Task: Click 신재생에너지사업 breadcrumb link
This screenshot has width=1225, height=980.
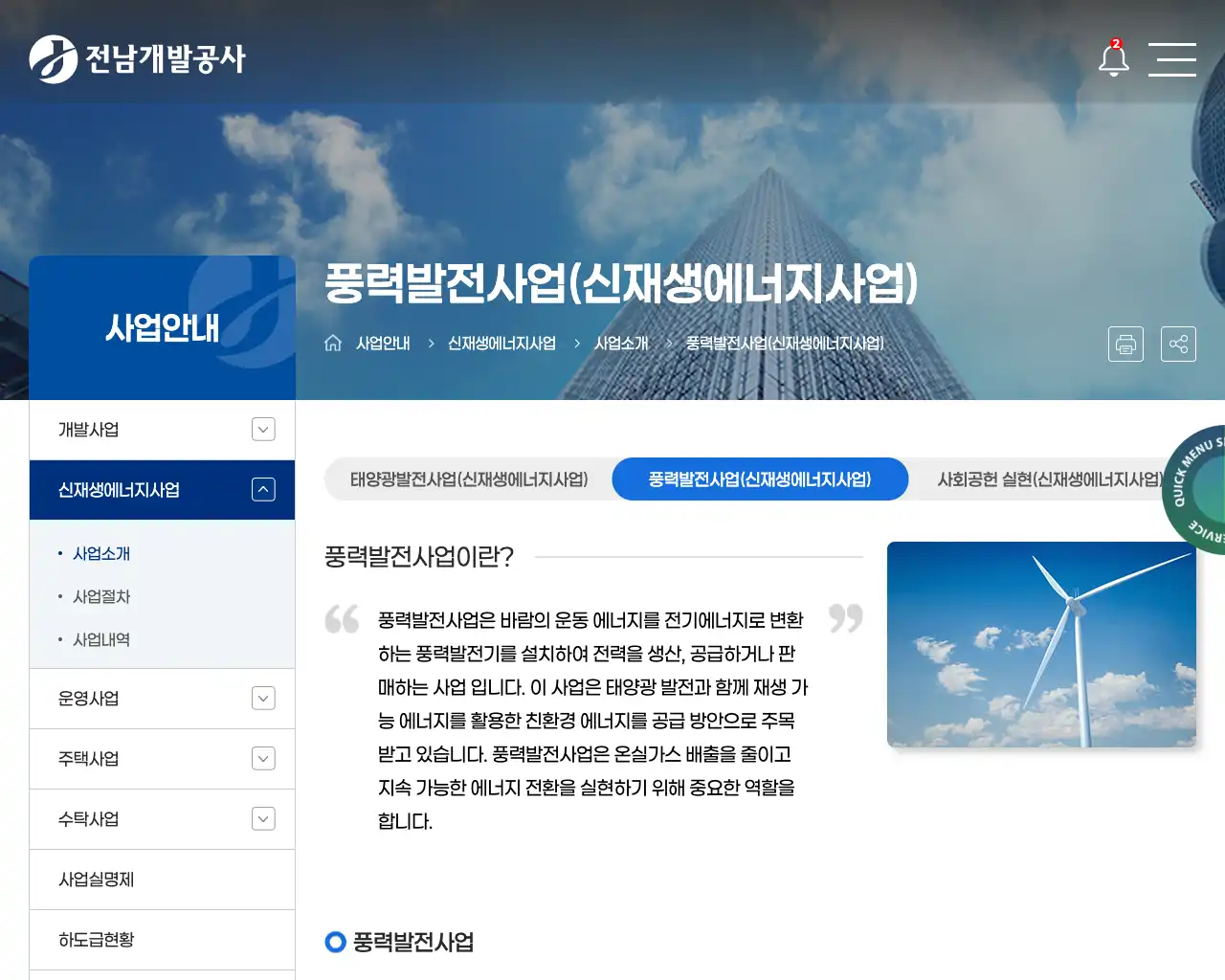Action: click(501, 343)
